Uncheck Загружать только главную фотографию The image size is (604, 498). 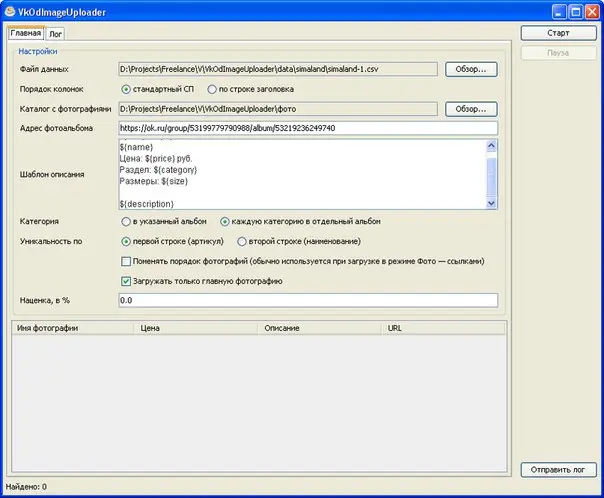(125, 281)
